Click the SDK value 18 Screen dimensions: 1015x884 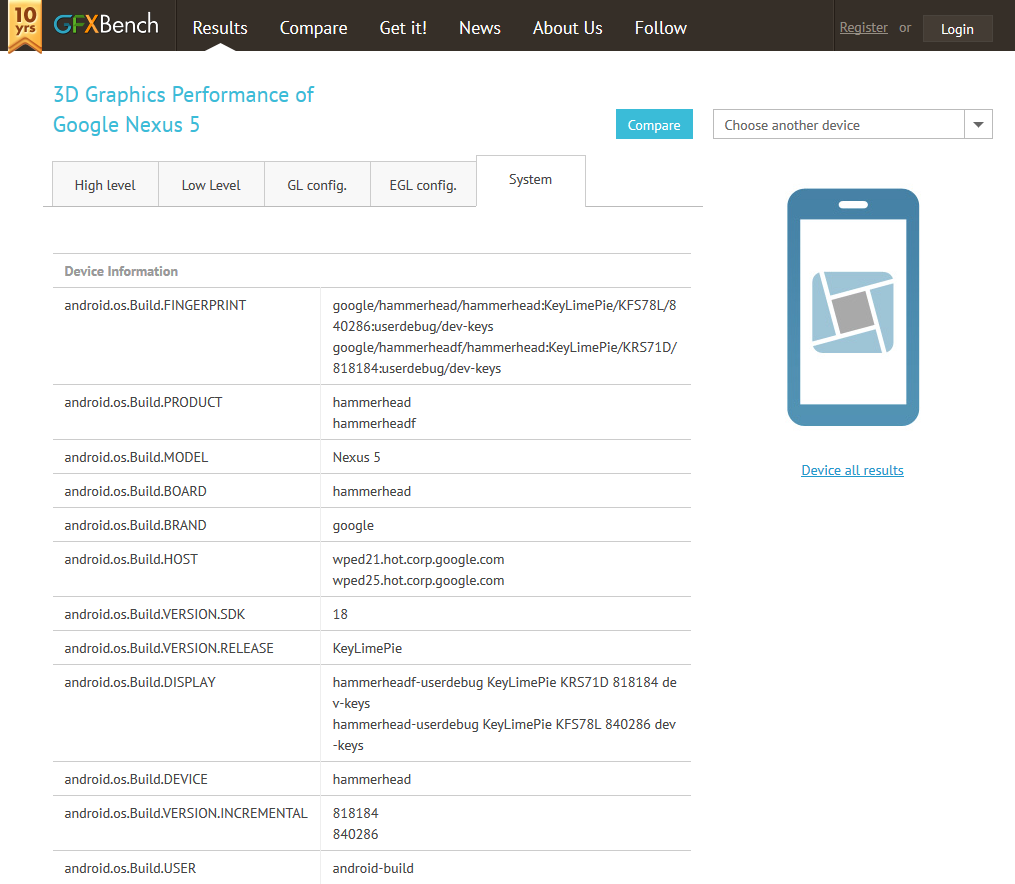click(340, 614)
